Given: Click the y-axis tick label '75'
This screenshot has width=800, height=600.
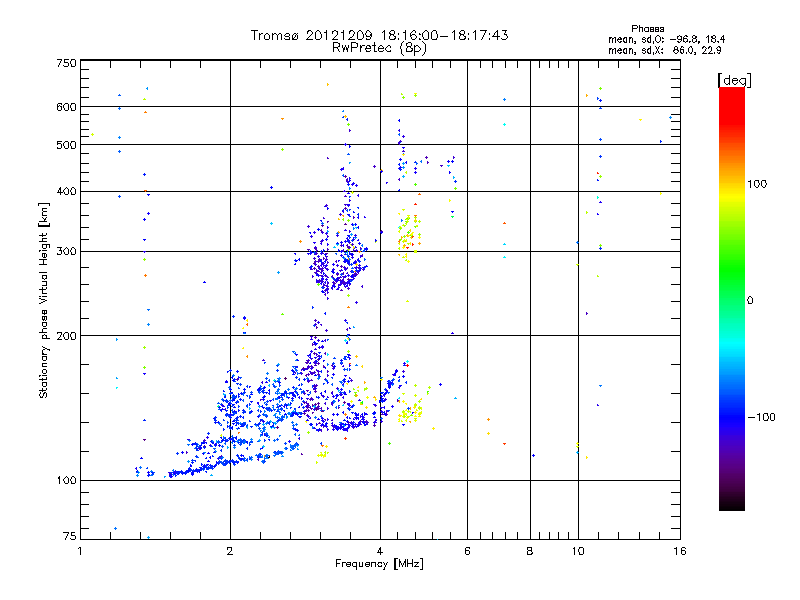Looking at the screenshot, I should point(70,536).
